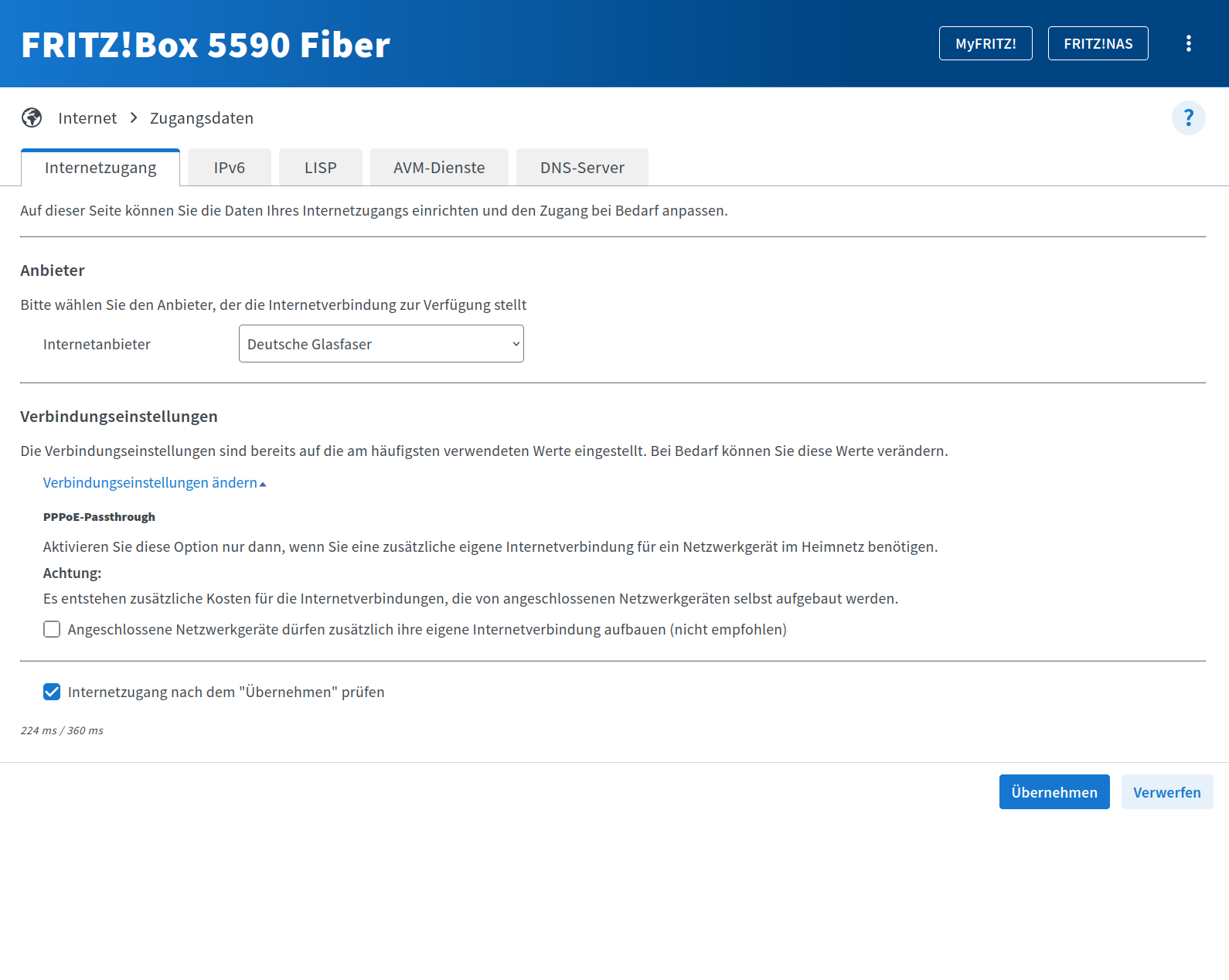Image resolution: width=1229 pixels, height=980 pixels.
Task: Click the Zugangsdaten breadcrumb
Action: [x=202, y=118]
